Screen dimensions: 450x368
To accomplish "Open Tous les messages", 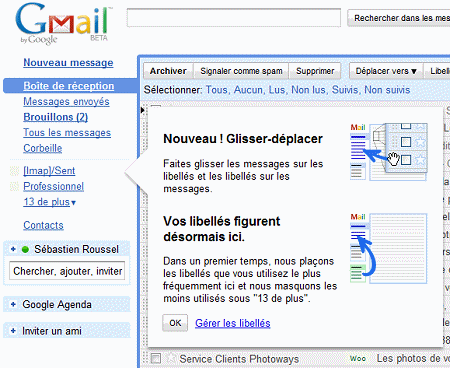I will (67, 133).
